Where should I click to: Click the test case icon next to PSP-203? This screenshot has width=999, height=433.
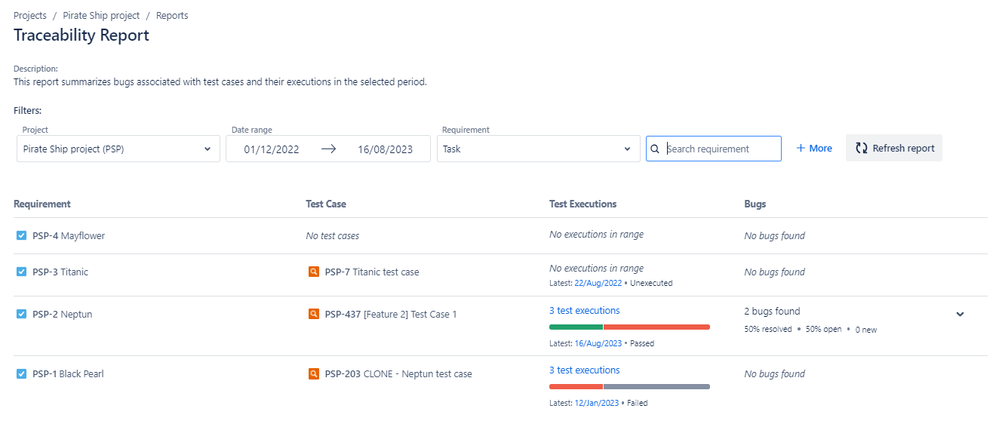point(313,374)
